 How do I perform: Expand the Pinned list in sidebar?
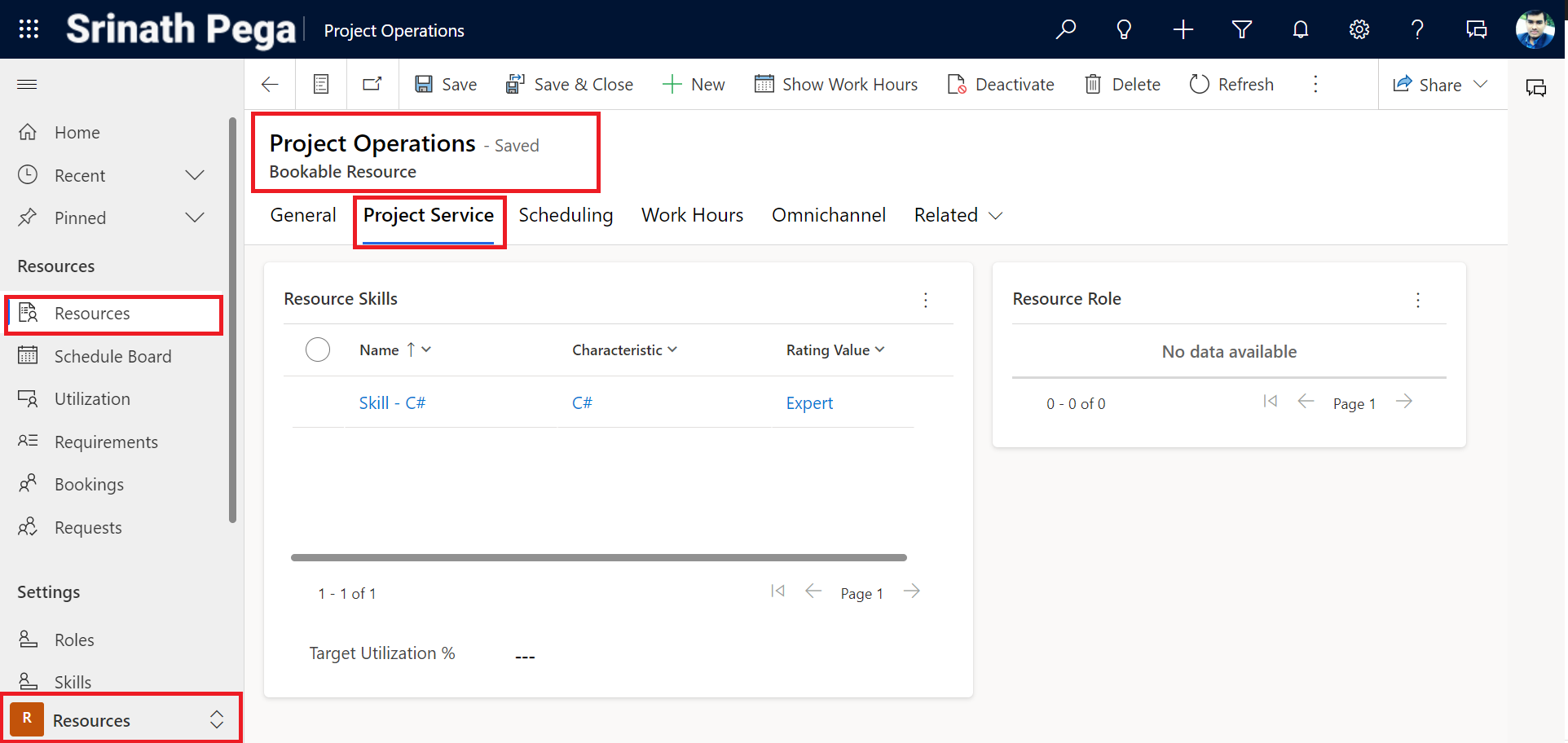point(195,218)
